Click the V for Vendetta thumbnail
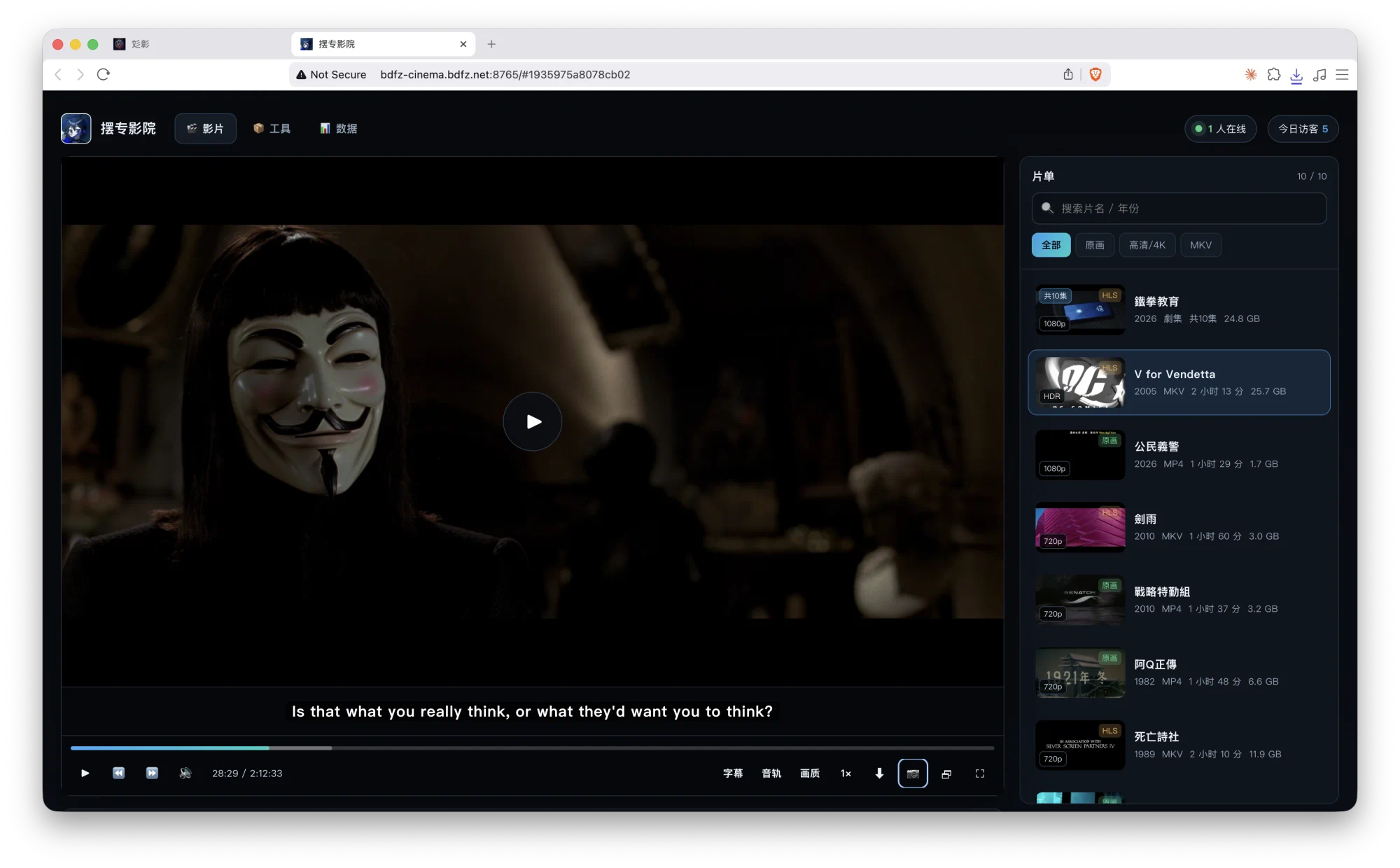This screenshot has width=1400, height=868. [x=1080, y=382]
